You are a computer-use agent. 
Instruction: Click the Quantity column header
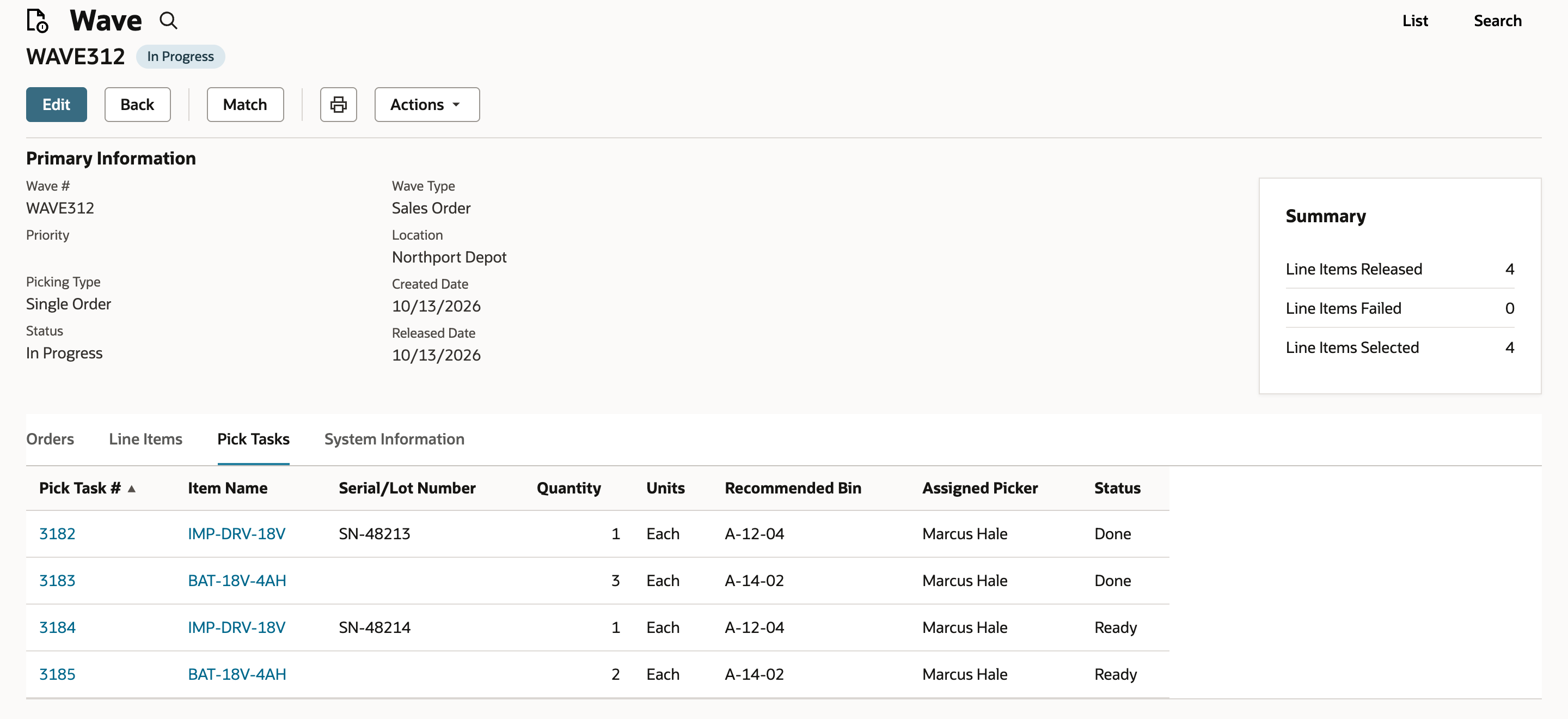tap(568, 488)
